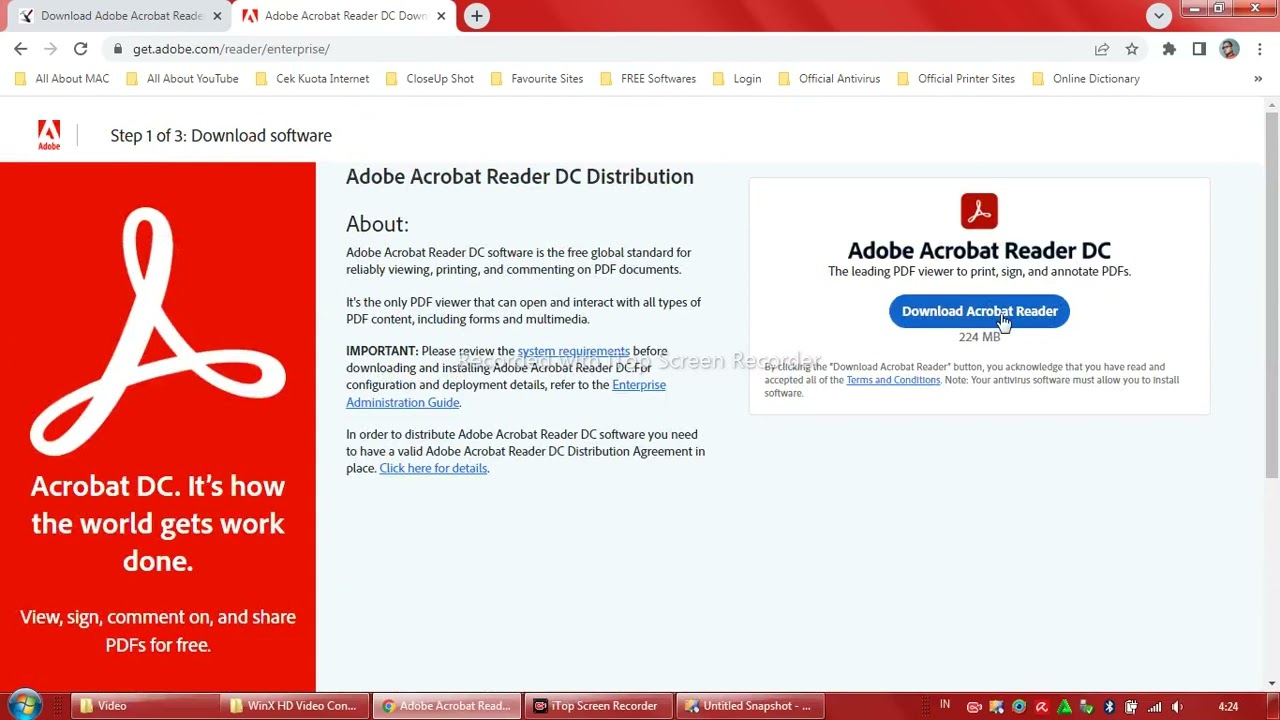Click the Adobe logo in page header
This screenshot has width=1280, height=720.
pos(49,135)
